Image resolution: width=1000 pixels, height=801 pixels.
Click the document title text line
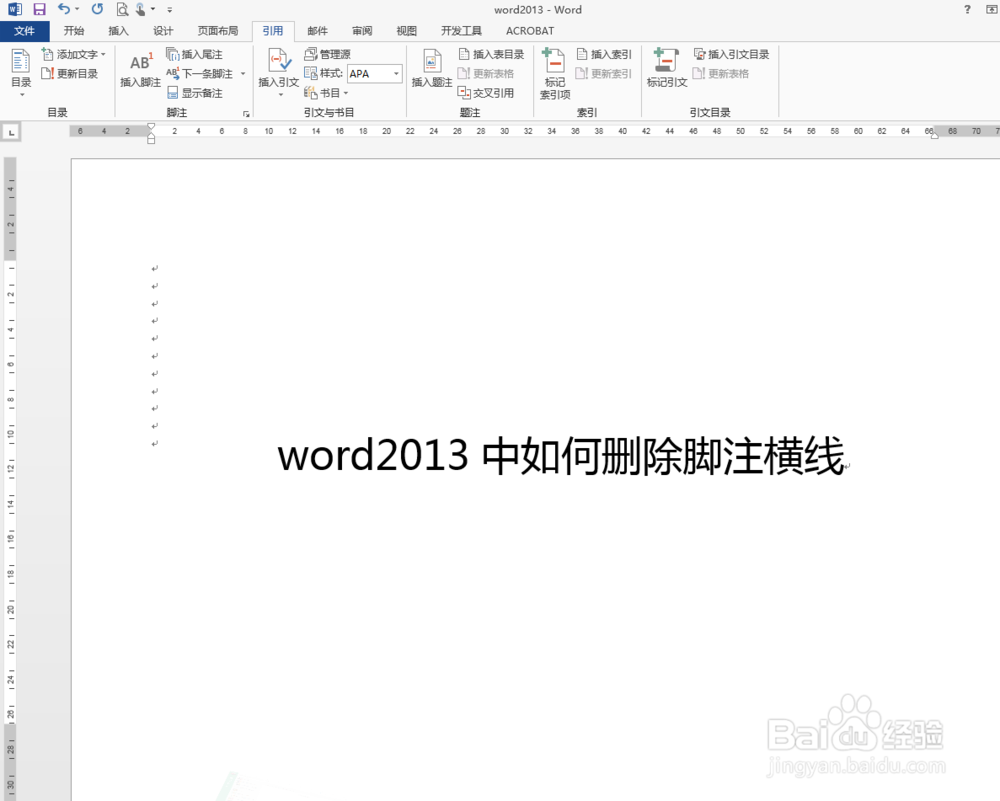click(561, 456)
